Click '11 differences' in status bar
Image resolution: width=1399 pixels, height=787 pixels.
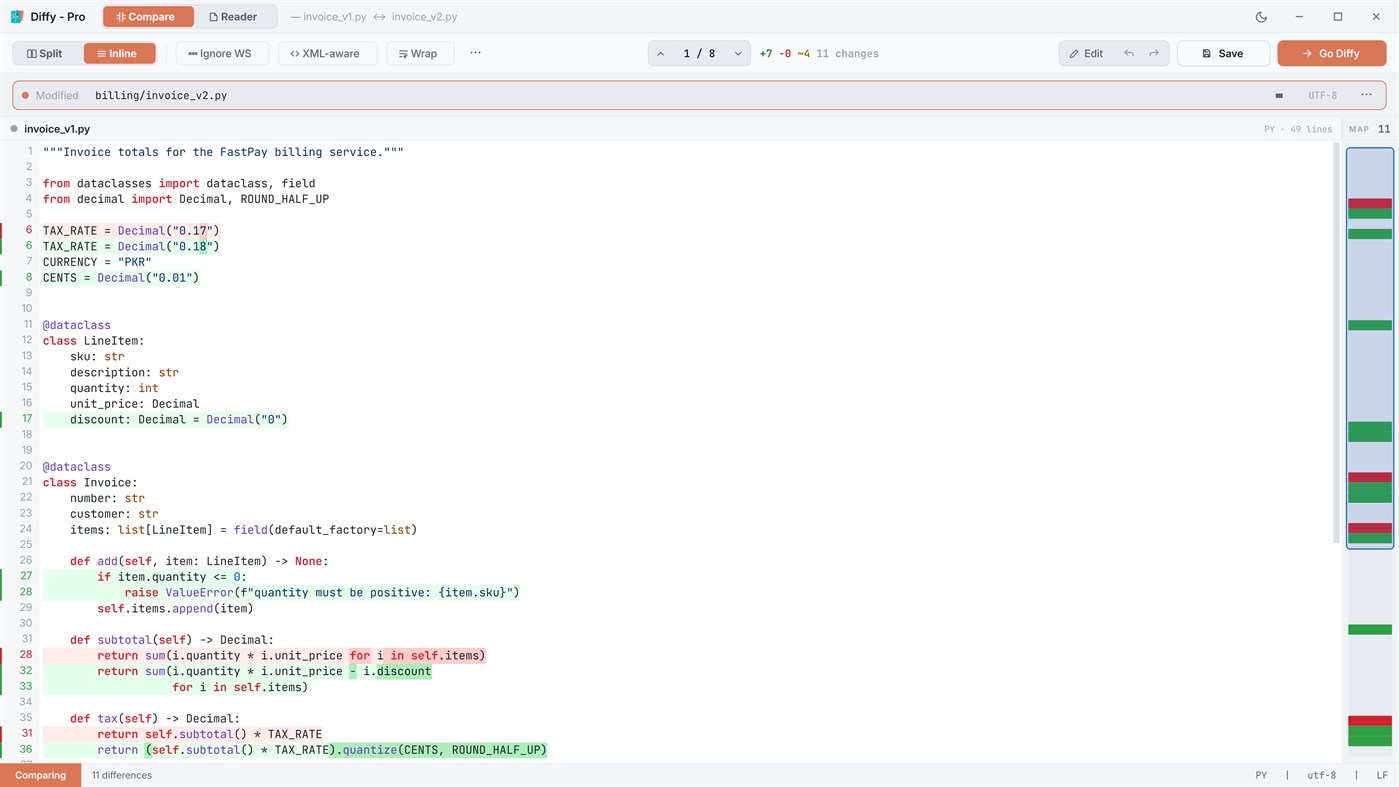coord(122,775)
